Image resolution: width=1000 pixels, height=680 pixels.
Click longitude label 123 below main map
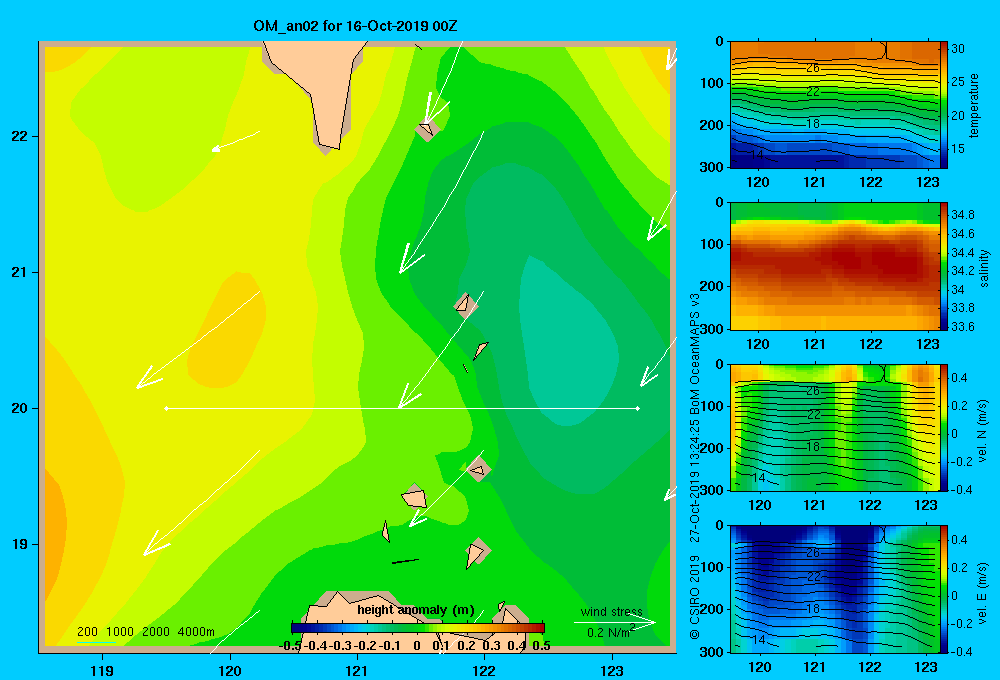coord(612,670)
